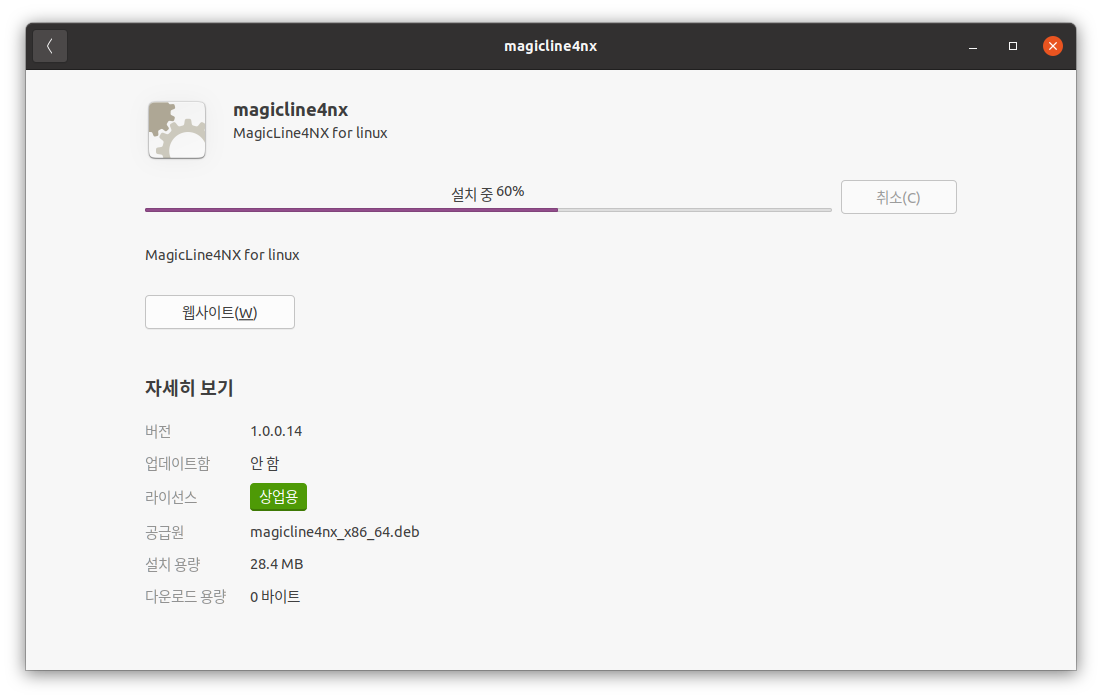The image size is (1102, 699).
Task: Click the 설치 용량 label
Action: pos(173,564)
